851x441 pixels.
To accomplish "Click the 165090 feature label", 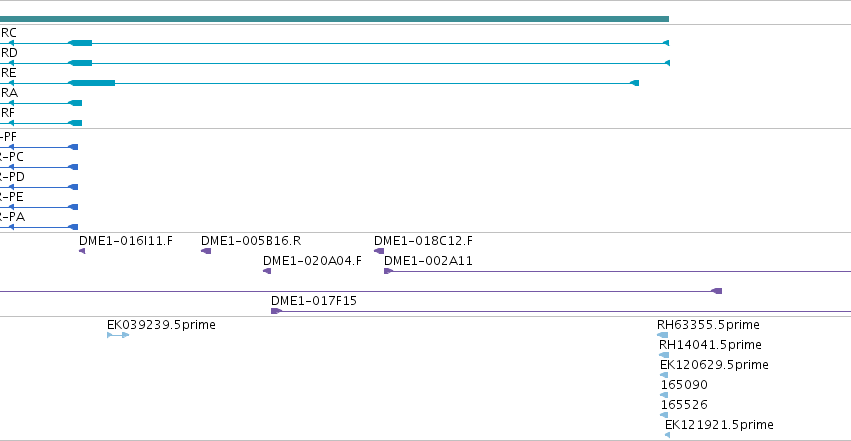I will tap(684, 385).
